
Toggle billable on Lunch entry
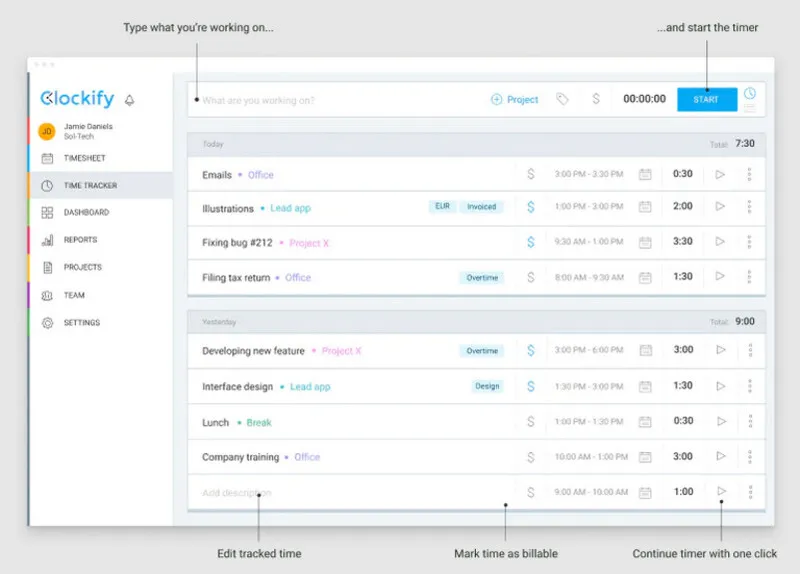tap(531, 421)
